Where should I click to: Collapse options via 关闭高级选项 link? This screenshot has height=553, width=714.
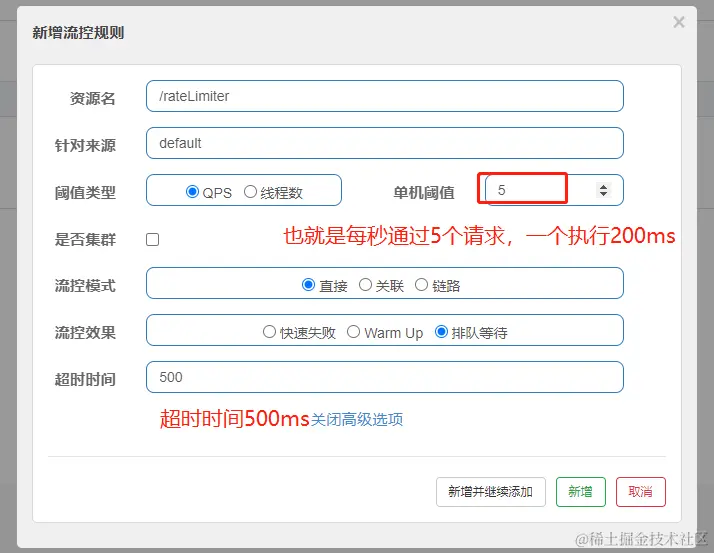(357, 419)
